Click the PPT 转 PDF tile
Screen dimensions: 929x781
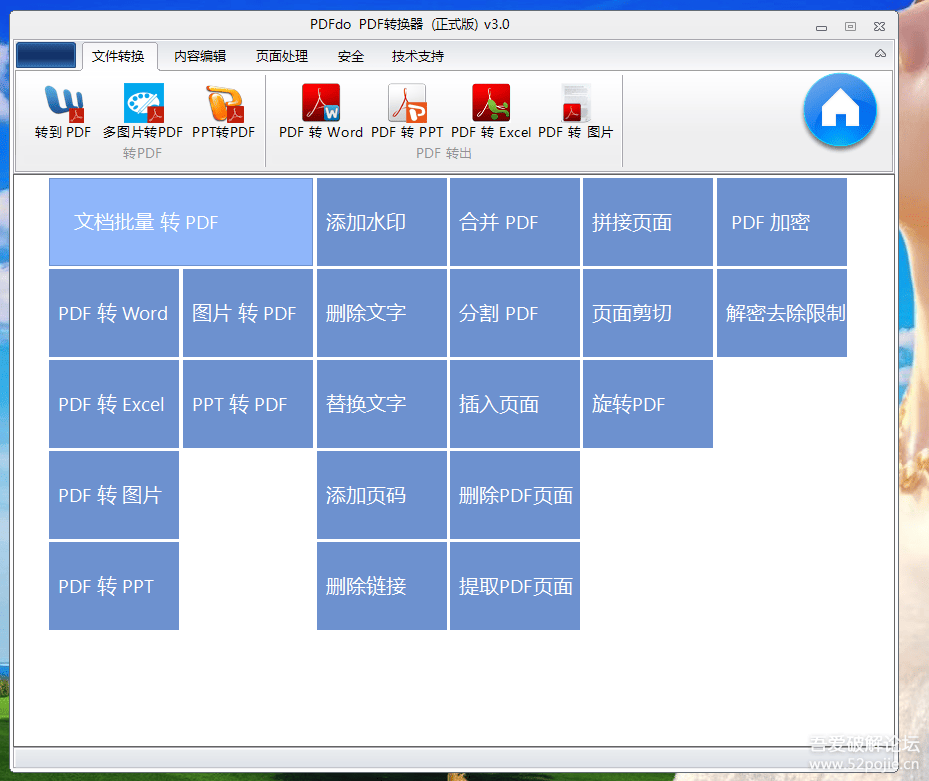(248, 404)
